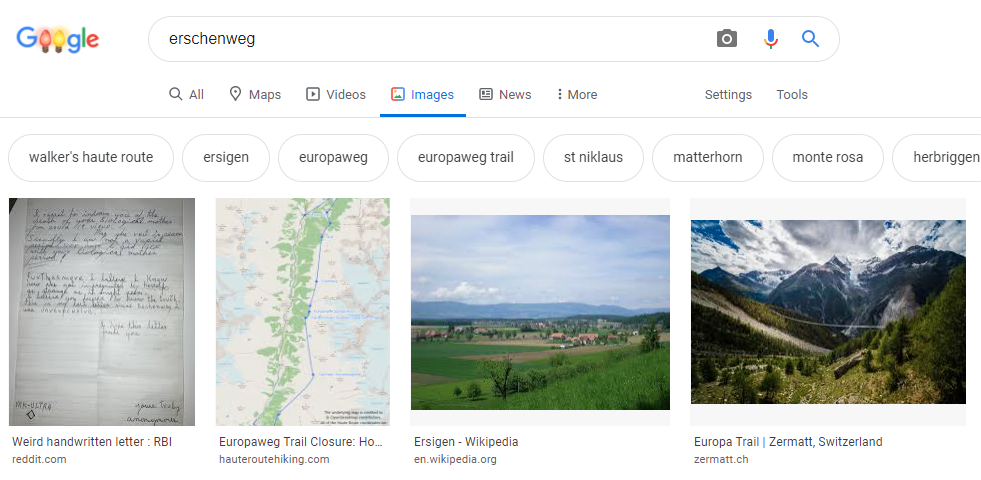
Task: Click the search by image camera icon
Action: tap(727, 39)
